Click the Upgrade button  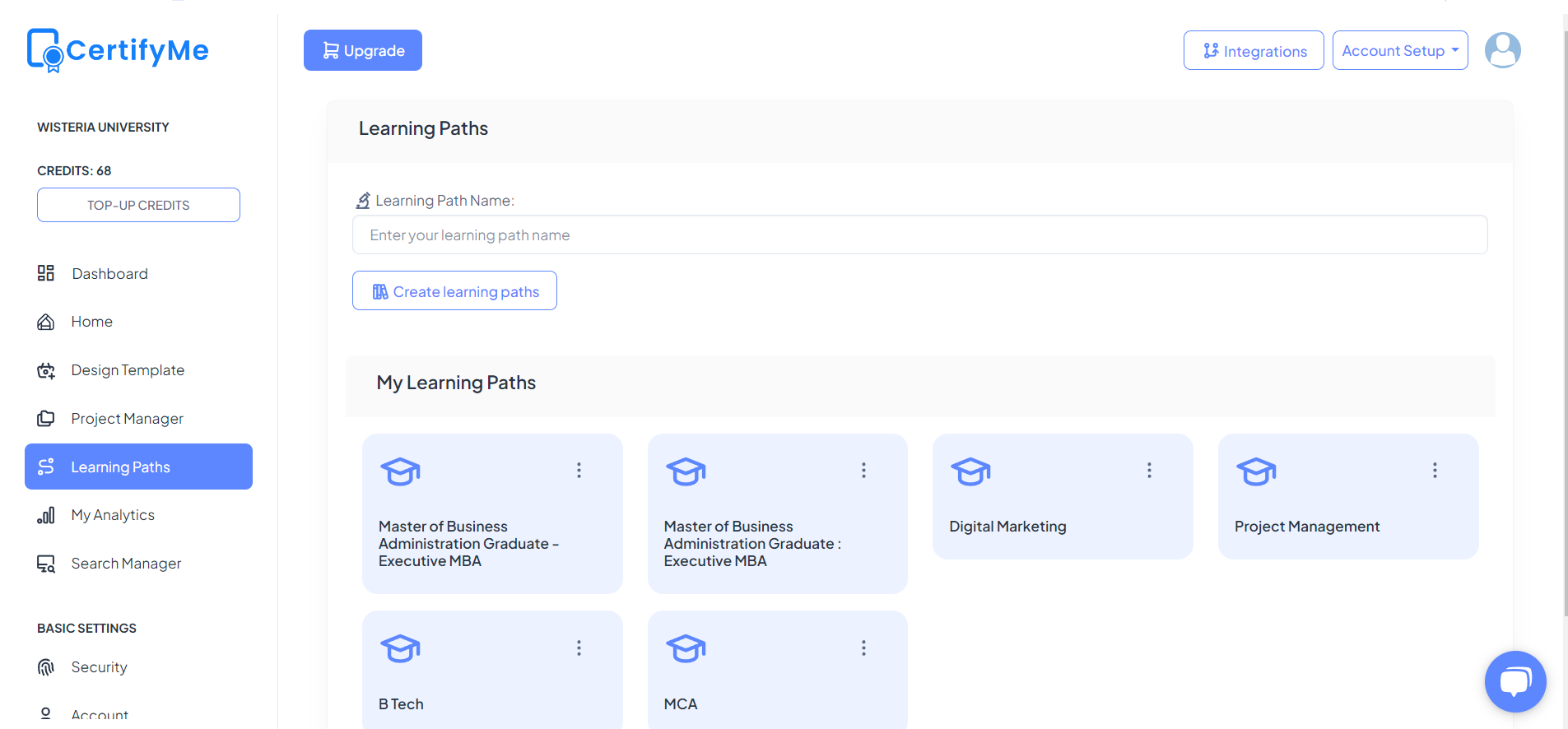[x=363, y=50]
